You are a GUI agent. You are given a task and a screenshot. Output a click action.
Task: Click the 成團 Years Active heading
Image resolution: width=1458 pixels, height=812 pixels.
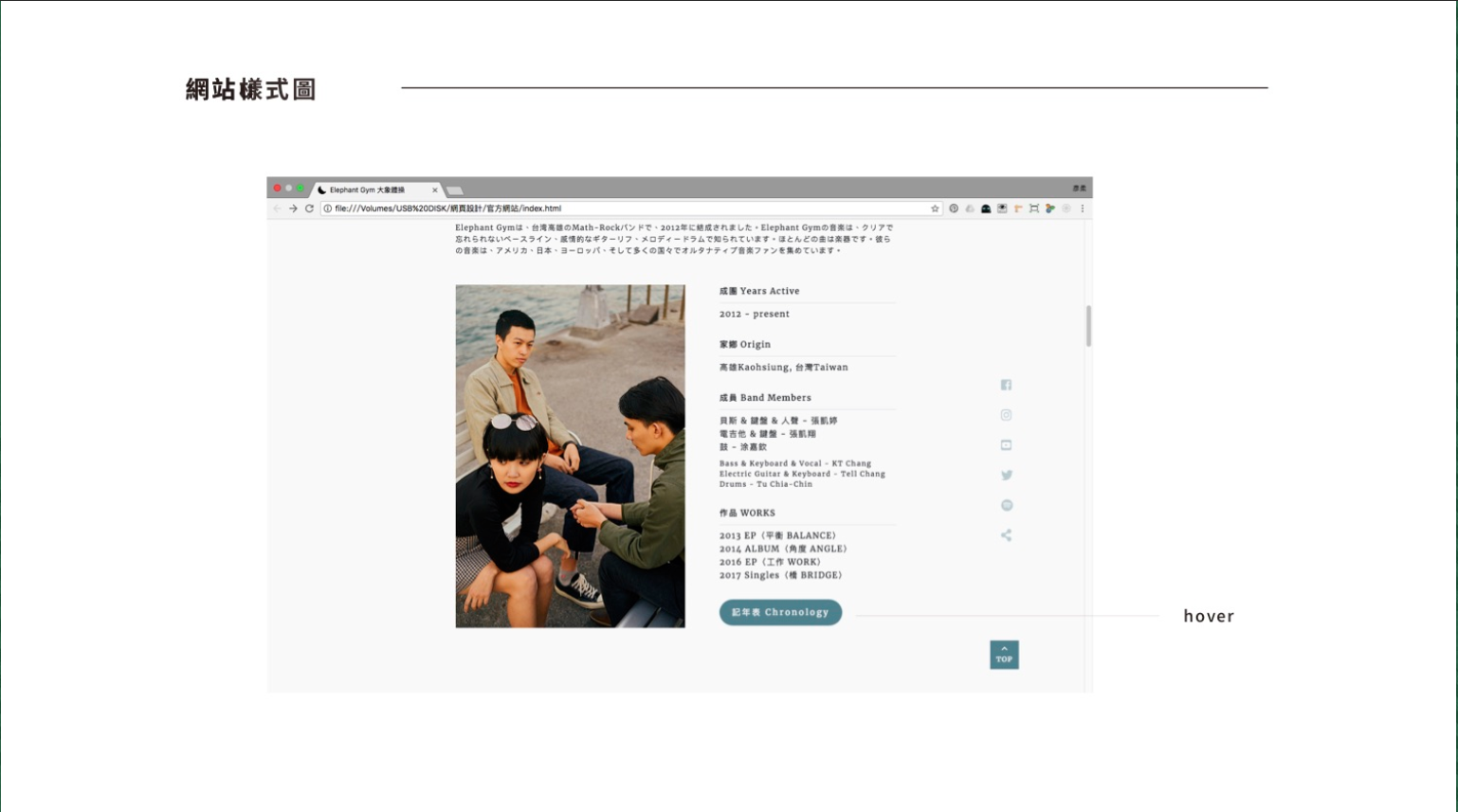pyautogui.click(x=759, y=291)
